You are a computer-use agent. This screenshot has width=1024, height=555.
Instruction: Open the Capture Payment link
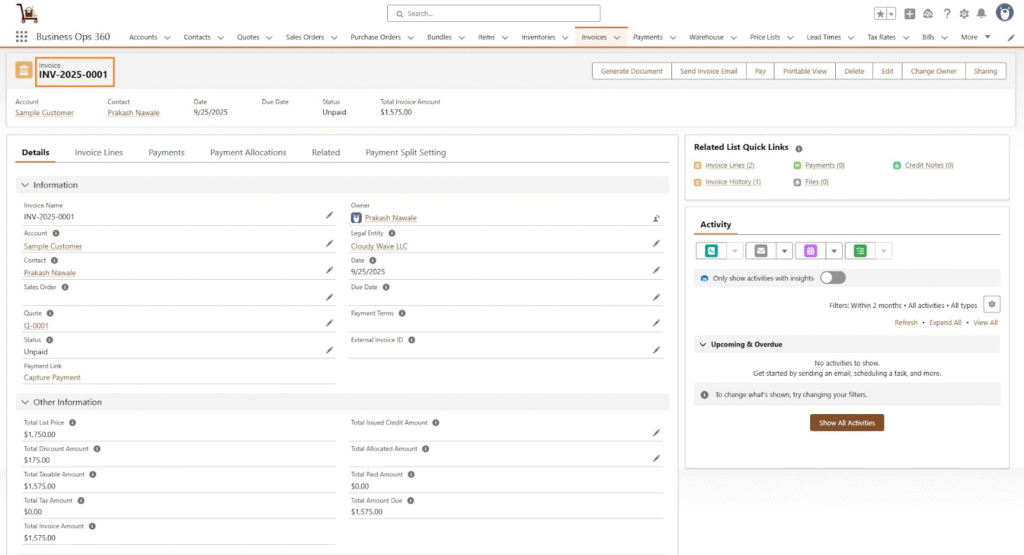point(52,377)
